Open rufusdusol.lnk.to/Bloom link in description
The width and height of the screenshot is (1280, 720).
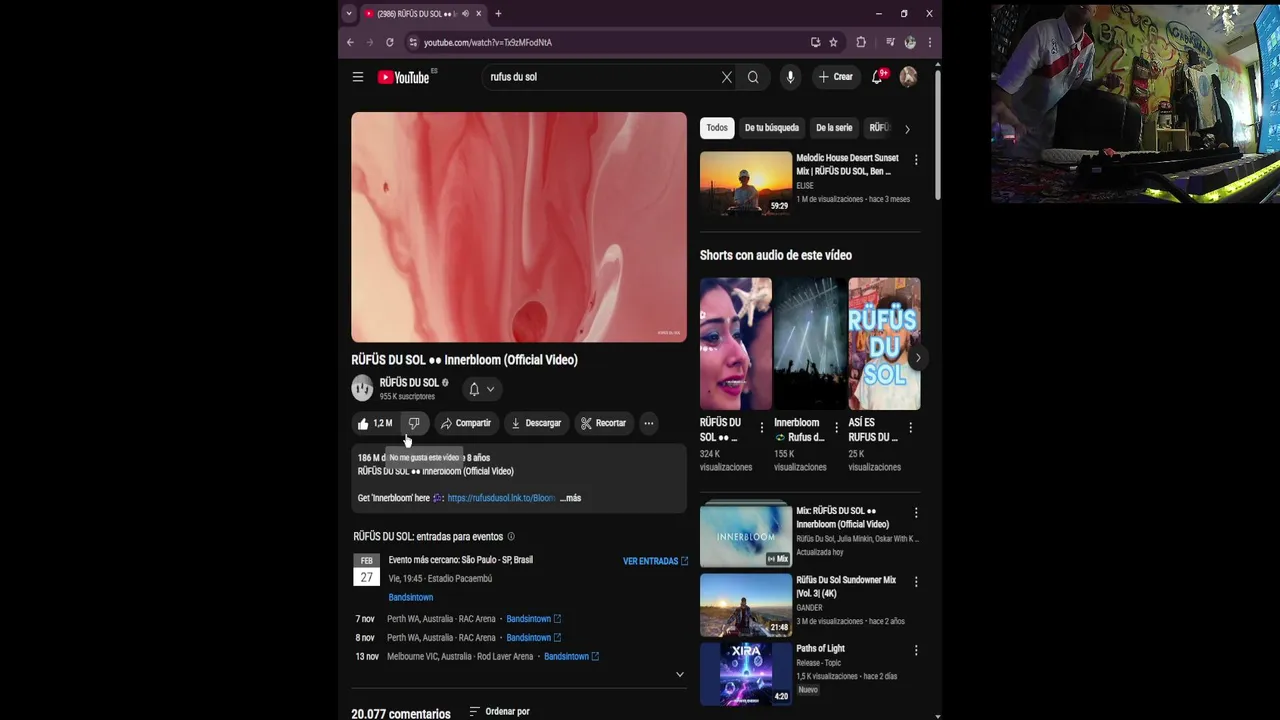501,498
